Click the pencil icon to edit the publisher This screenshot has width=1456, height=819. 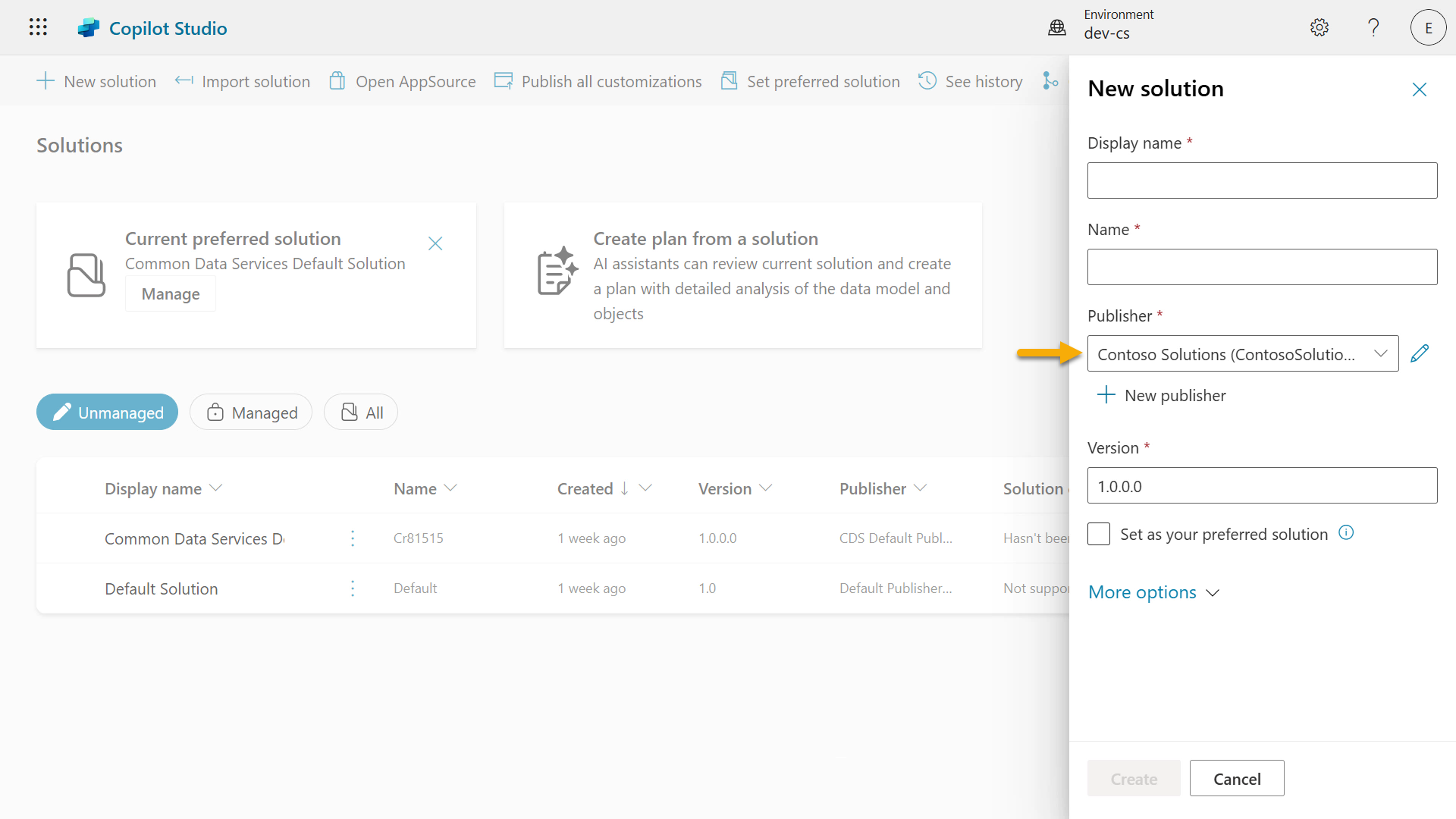[x=1420, y=353]
